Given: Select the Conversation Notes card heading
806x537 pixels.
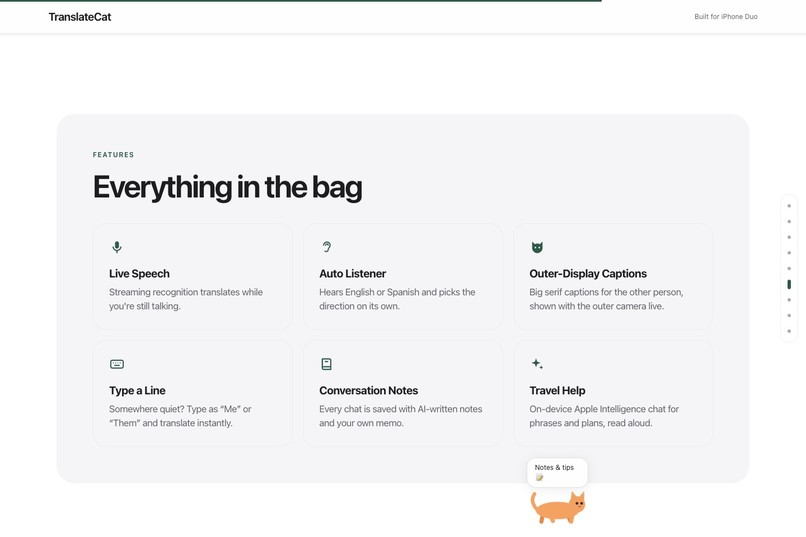Looking at the screenshot, I should pos(369,391).
